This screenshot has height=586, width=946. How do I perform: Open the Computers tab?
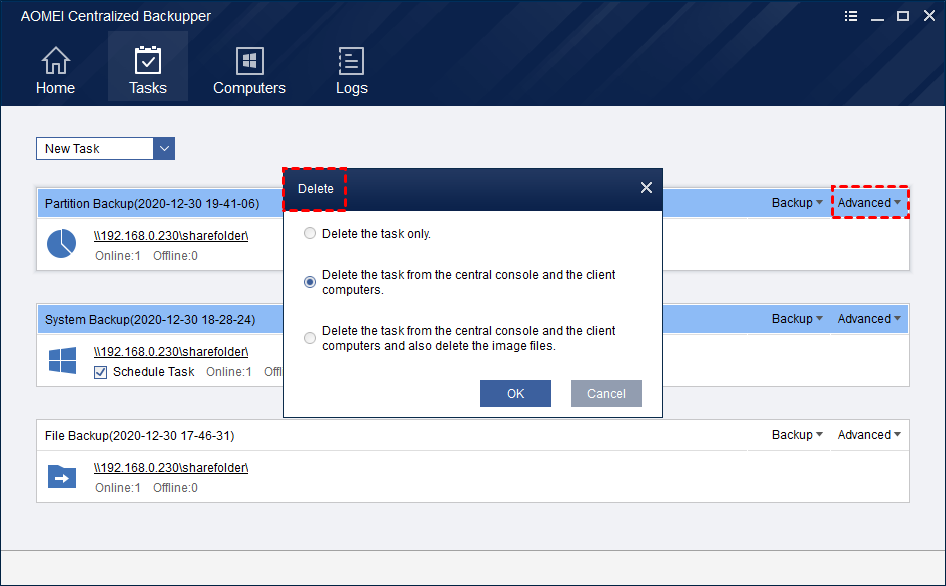click(x=249, y=71)
